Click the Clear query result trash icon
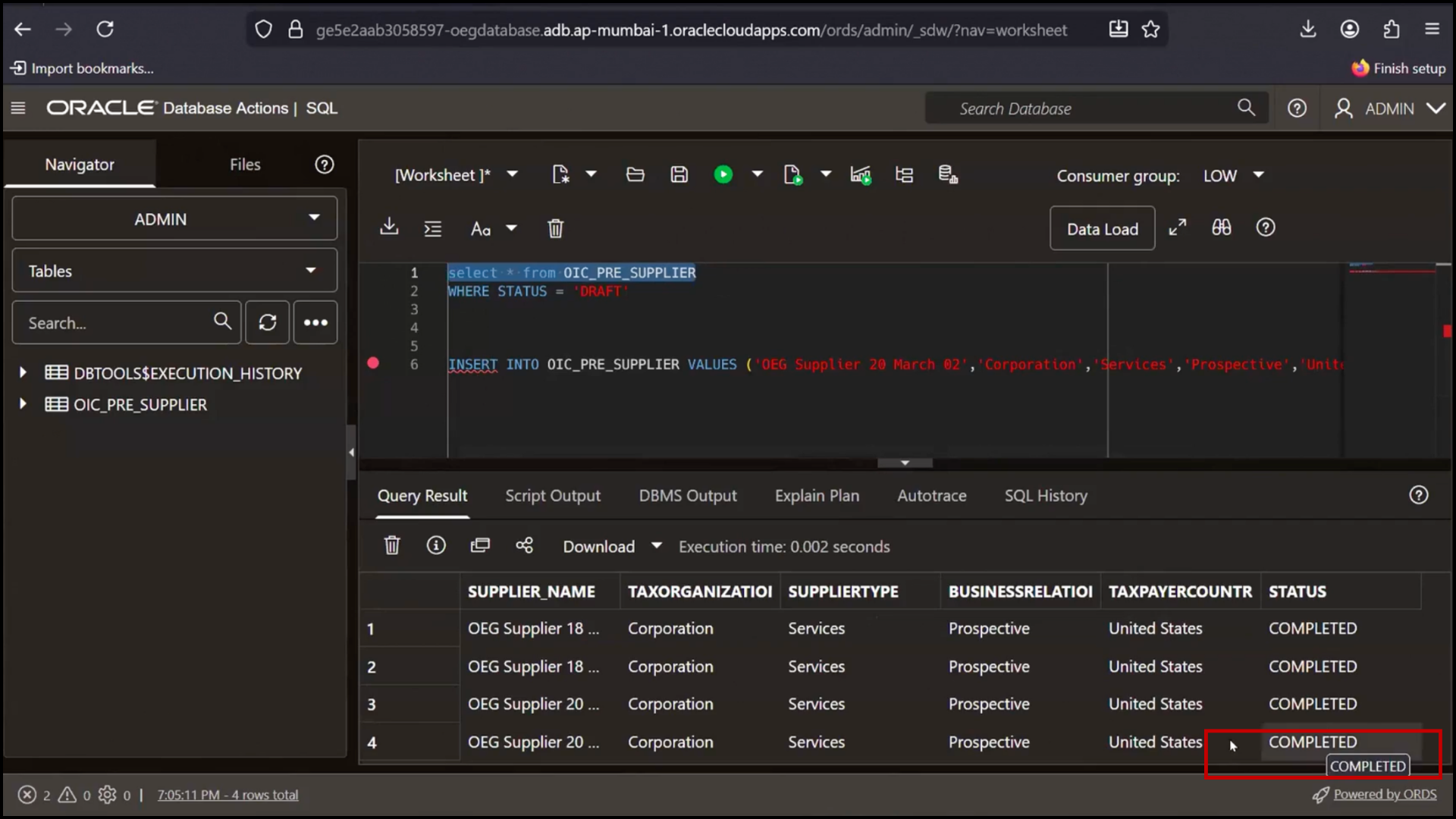This screenshot has height=819, width=1456. [392, 545]
